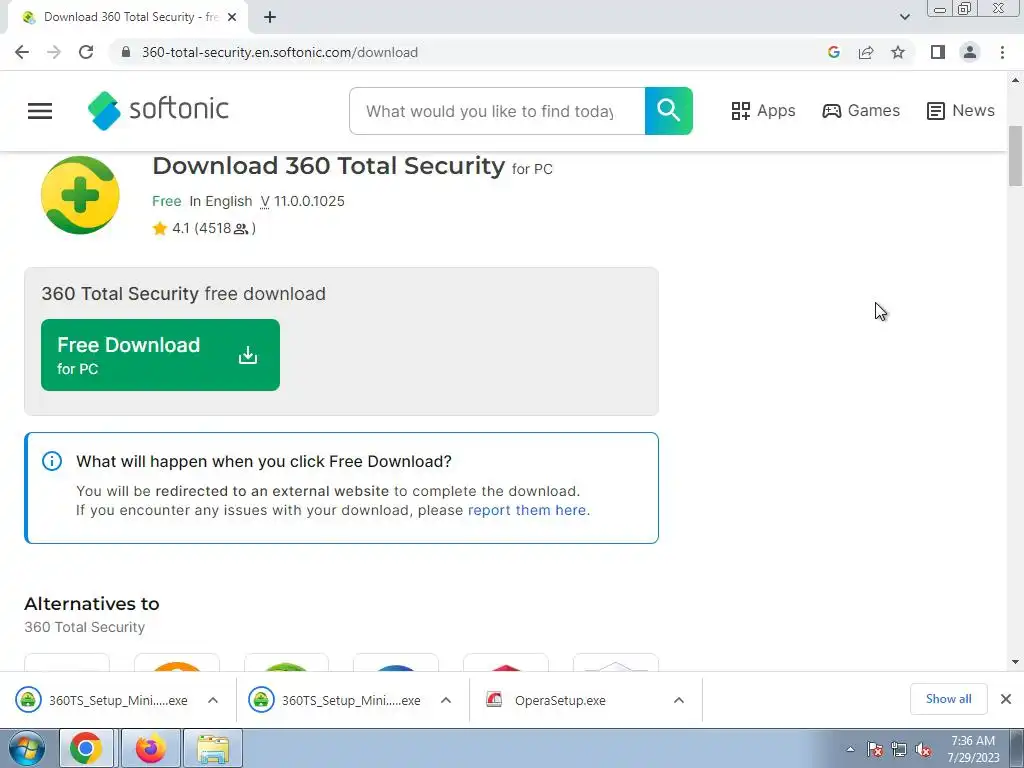Click the Free Download for PC button
This screenshot has height=768, width=1024.
click(160, 355)
